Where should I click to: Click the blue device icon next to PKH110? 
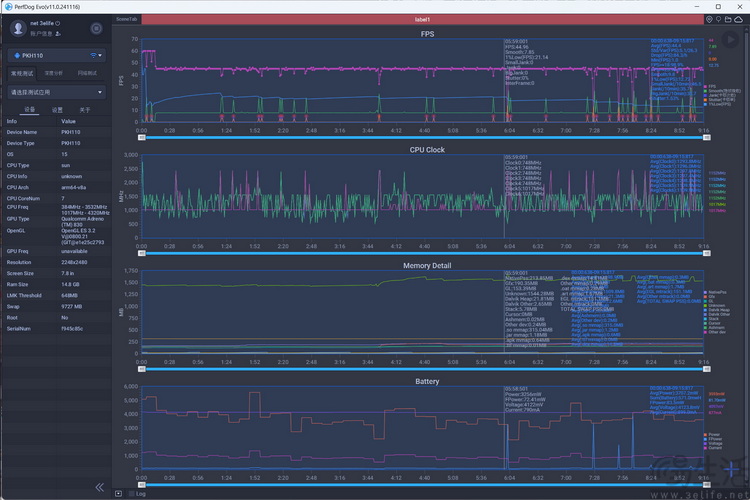17,56
